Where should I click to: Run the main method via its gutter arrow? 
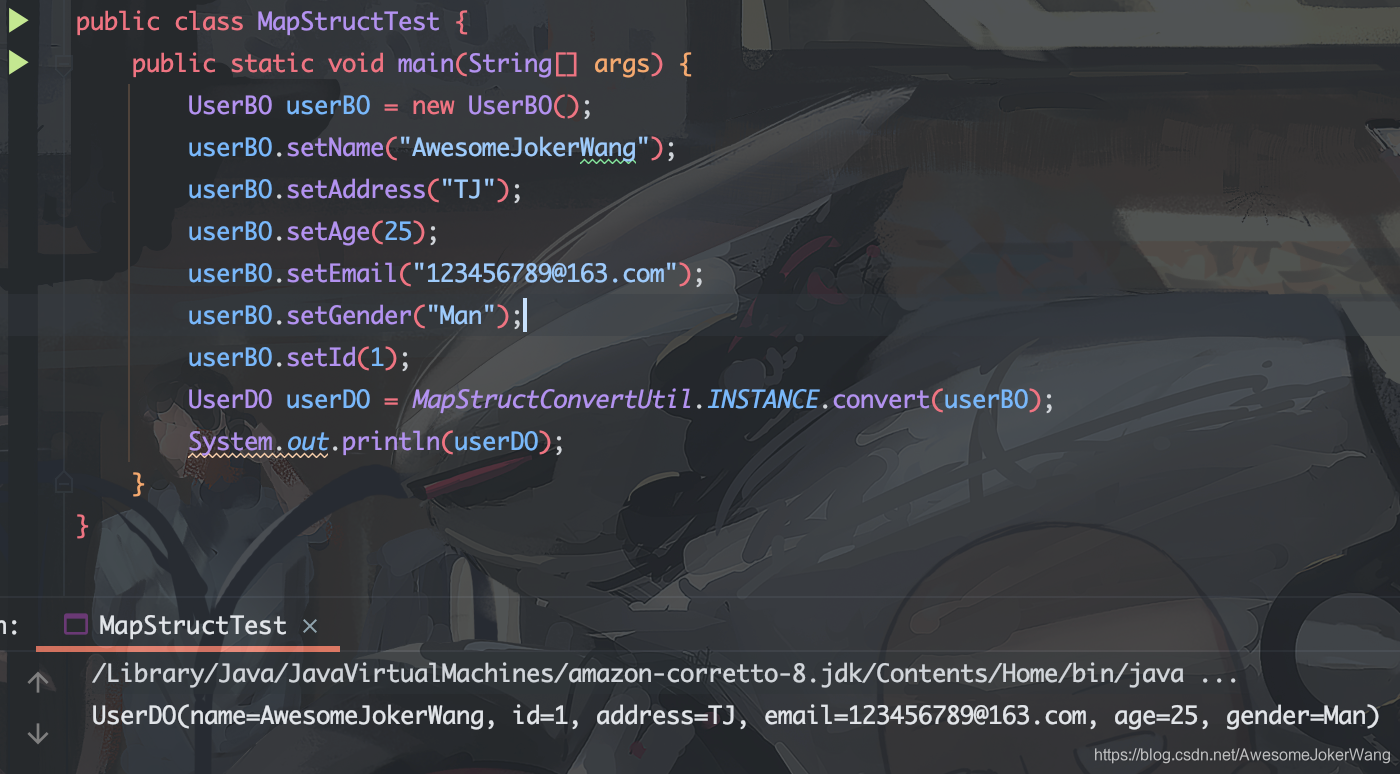[18, 63]
